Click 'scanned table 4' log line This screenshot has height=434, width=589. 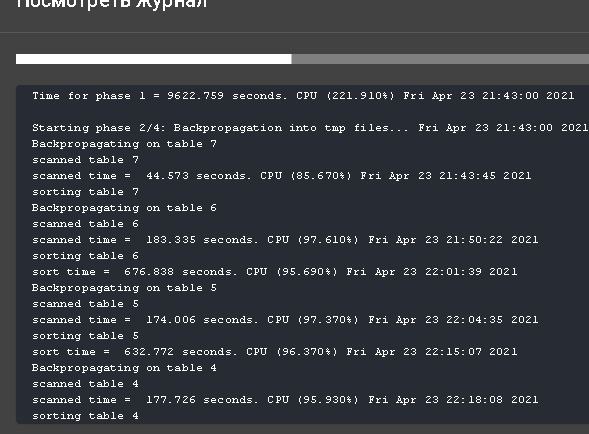click(86, 384)
